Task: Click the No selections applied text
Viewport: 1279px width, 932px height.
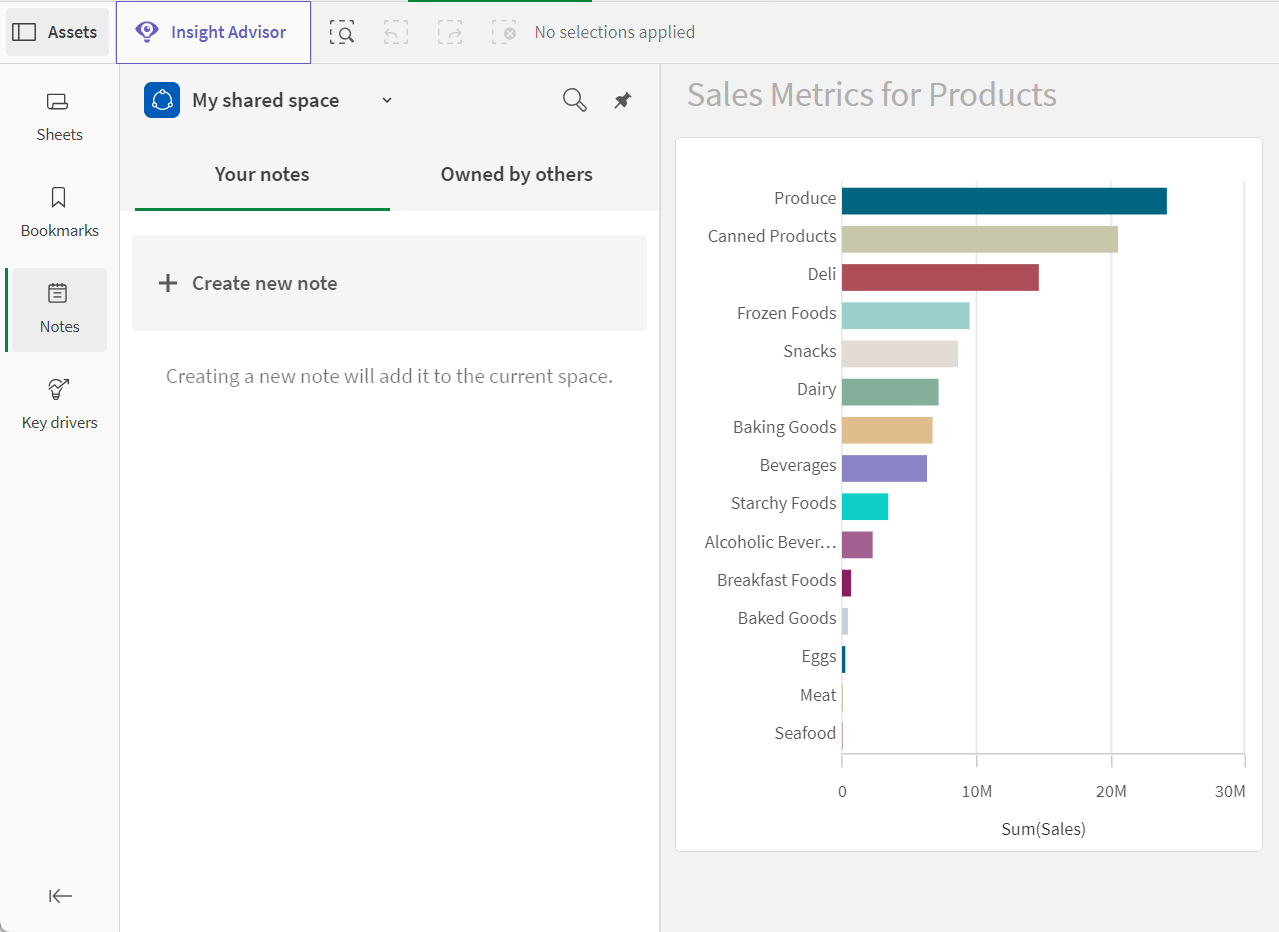Action: pyautogui.click(x=615, y=32)
